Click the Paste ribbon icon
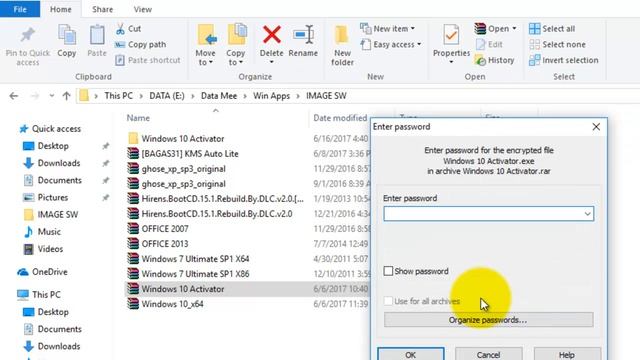 coord(97,34)
